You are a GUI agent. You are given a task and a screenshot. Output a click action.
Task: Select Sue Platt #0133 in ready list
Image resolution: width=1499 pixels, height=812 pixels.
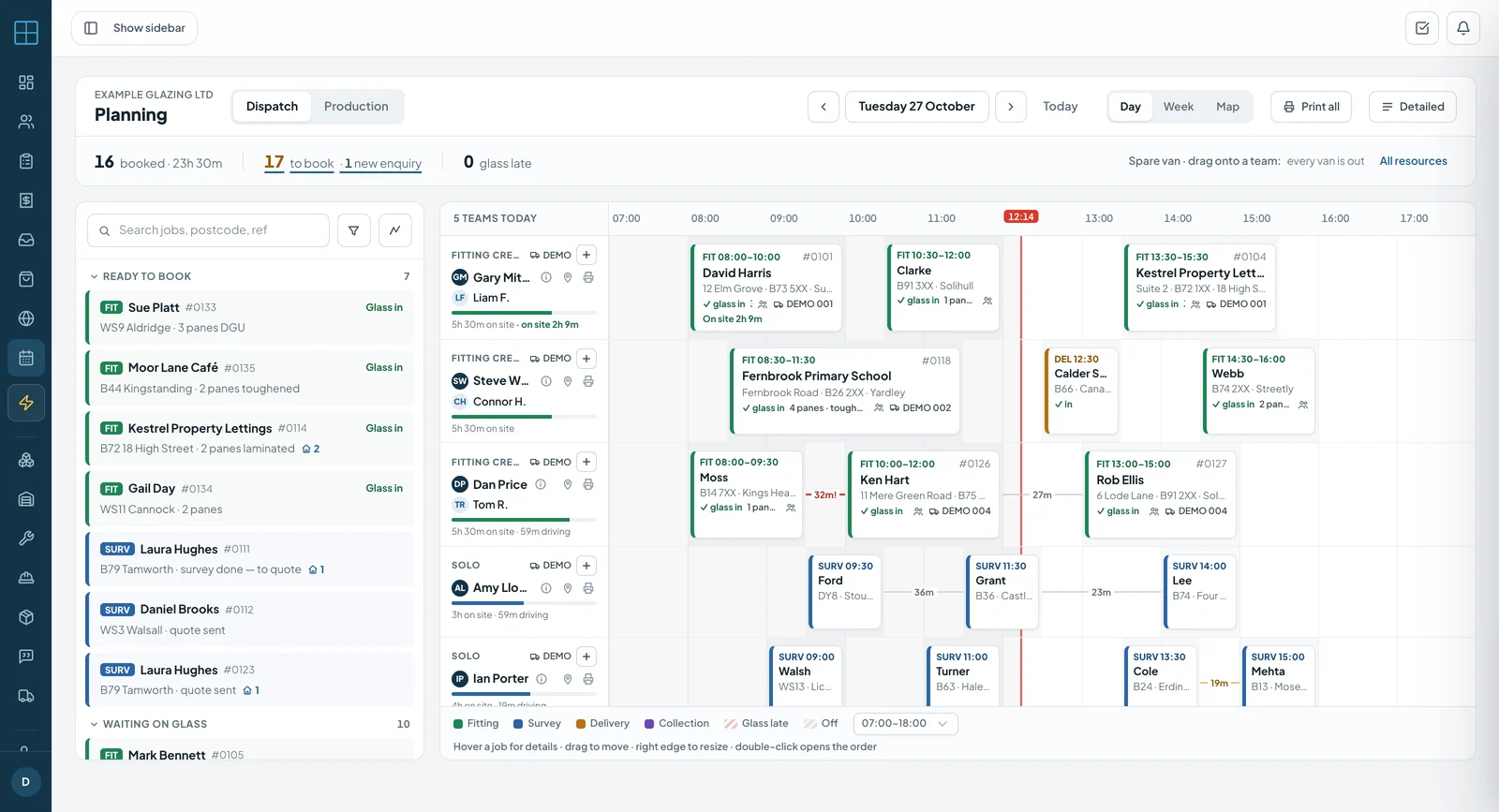pos(250,317)
